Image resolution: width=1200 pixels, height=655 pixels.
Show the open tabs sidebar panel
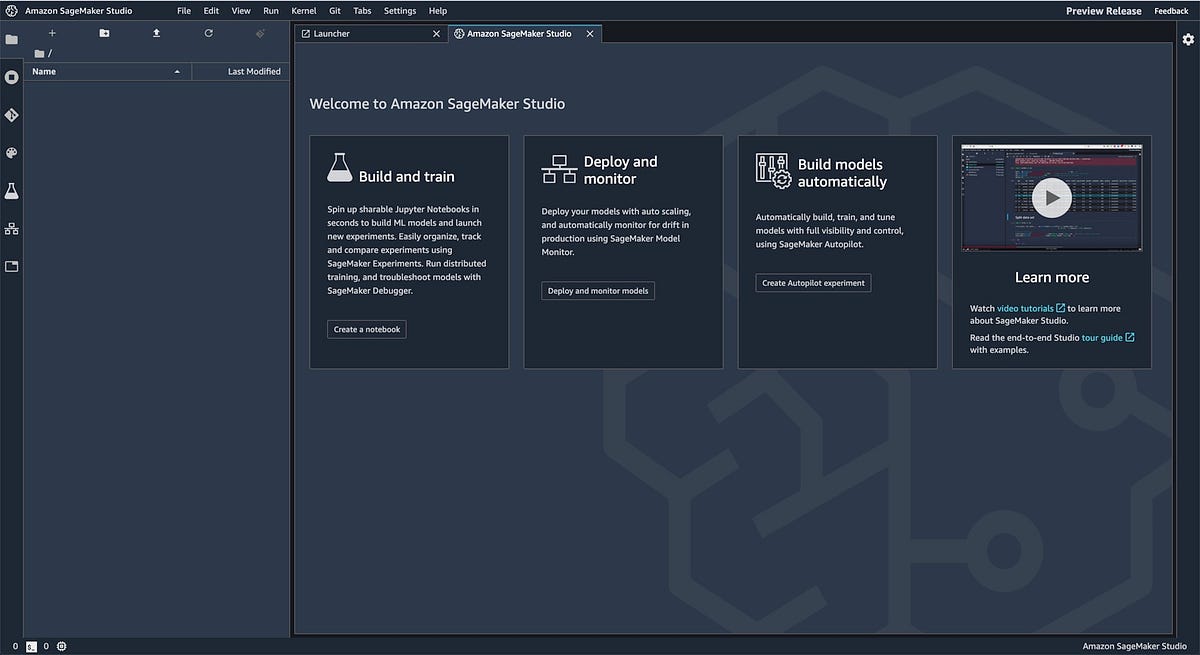[x=11, y=266]
